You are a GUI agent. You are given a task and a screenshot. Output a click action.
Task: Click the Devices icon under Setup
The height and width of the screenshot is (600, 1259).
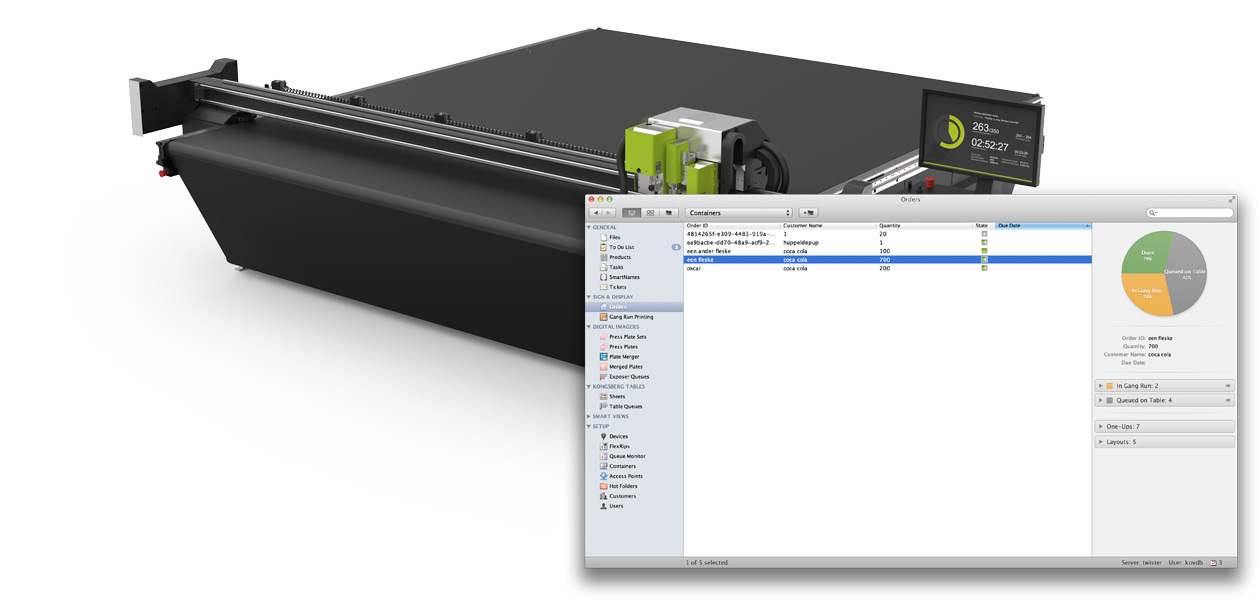[603, 436]
